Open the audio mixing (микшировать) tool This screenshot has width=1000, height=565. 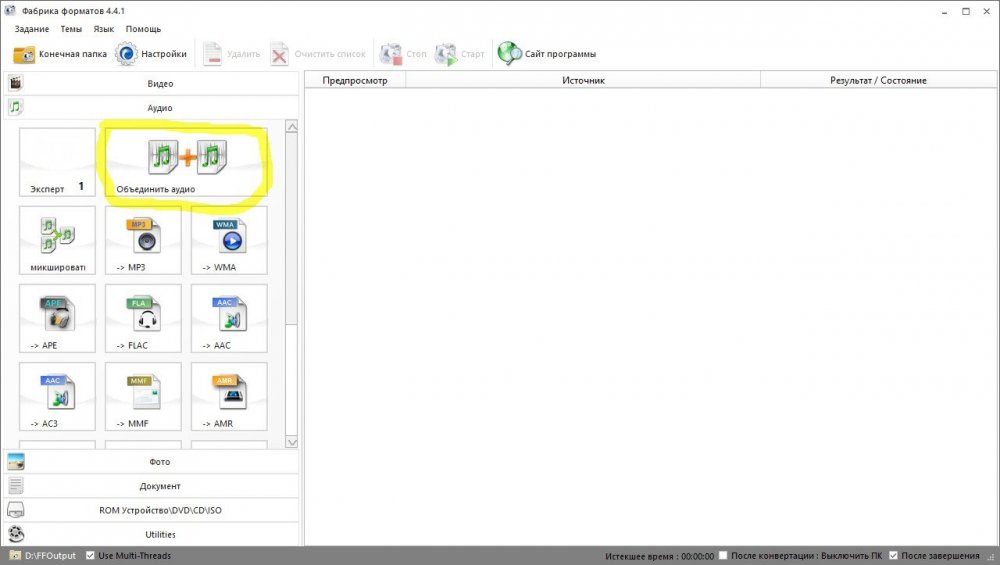(57, 239)
